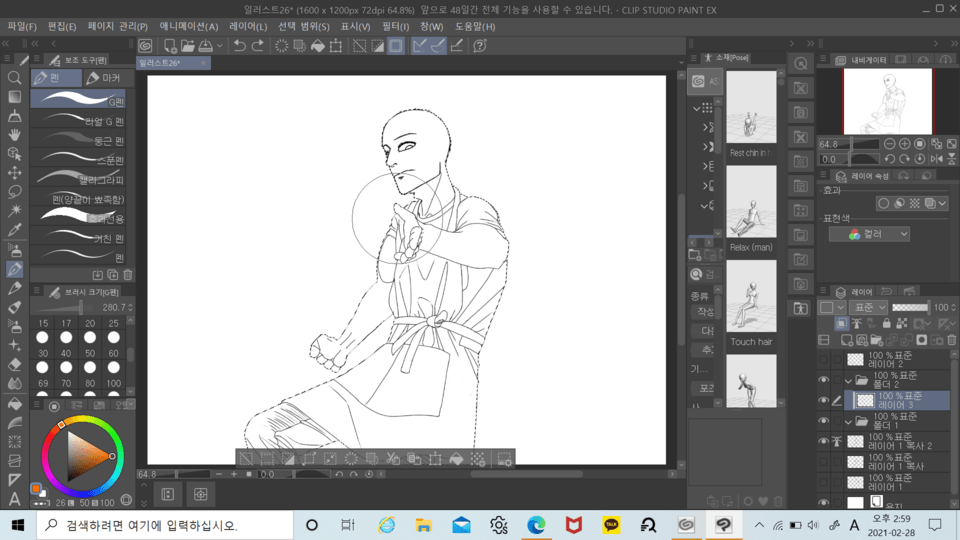
Task: Click Invert selection icon in command bar
Action: [378, 45]
